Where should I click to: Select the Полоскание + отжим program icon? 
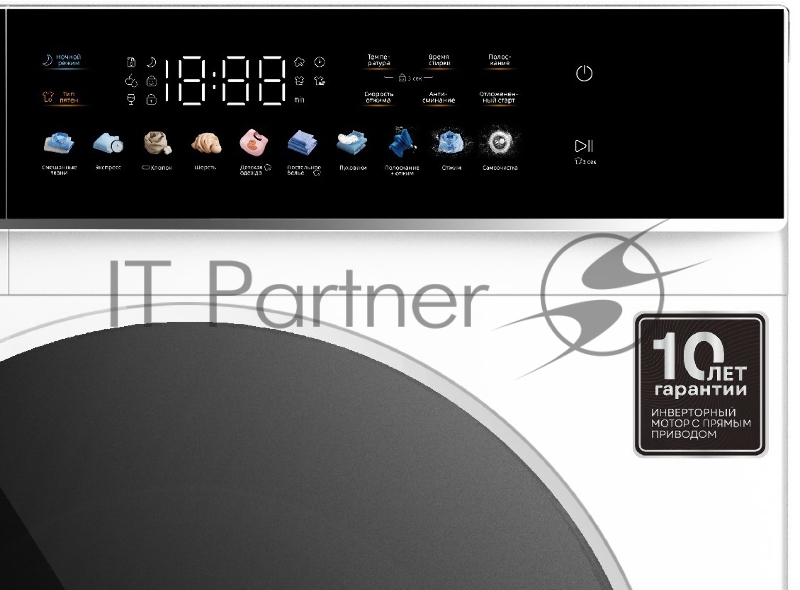click(x=402, y=142)
